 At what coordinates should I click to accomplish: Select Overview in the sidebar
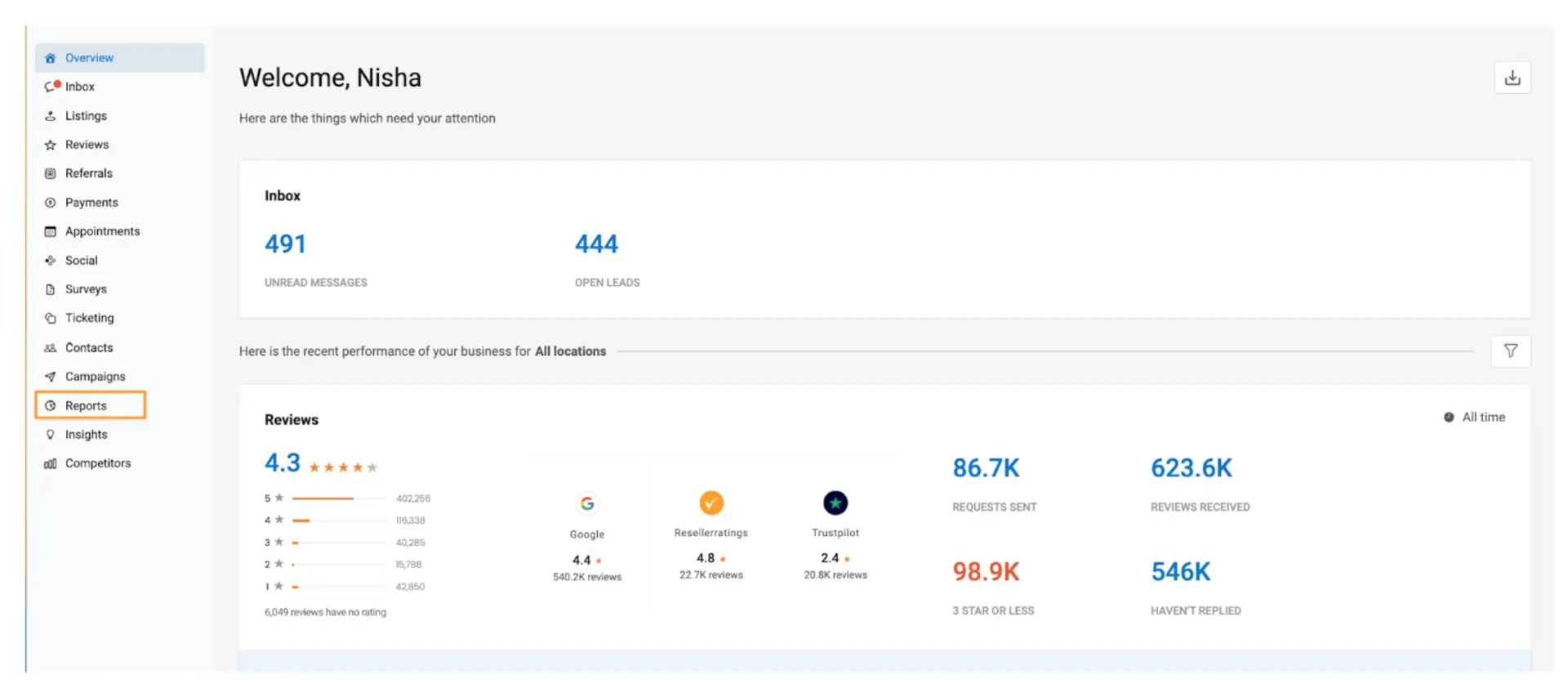89,58
